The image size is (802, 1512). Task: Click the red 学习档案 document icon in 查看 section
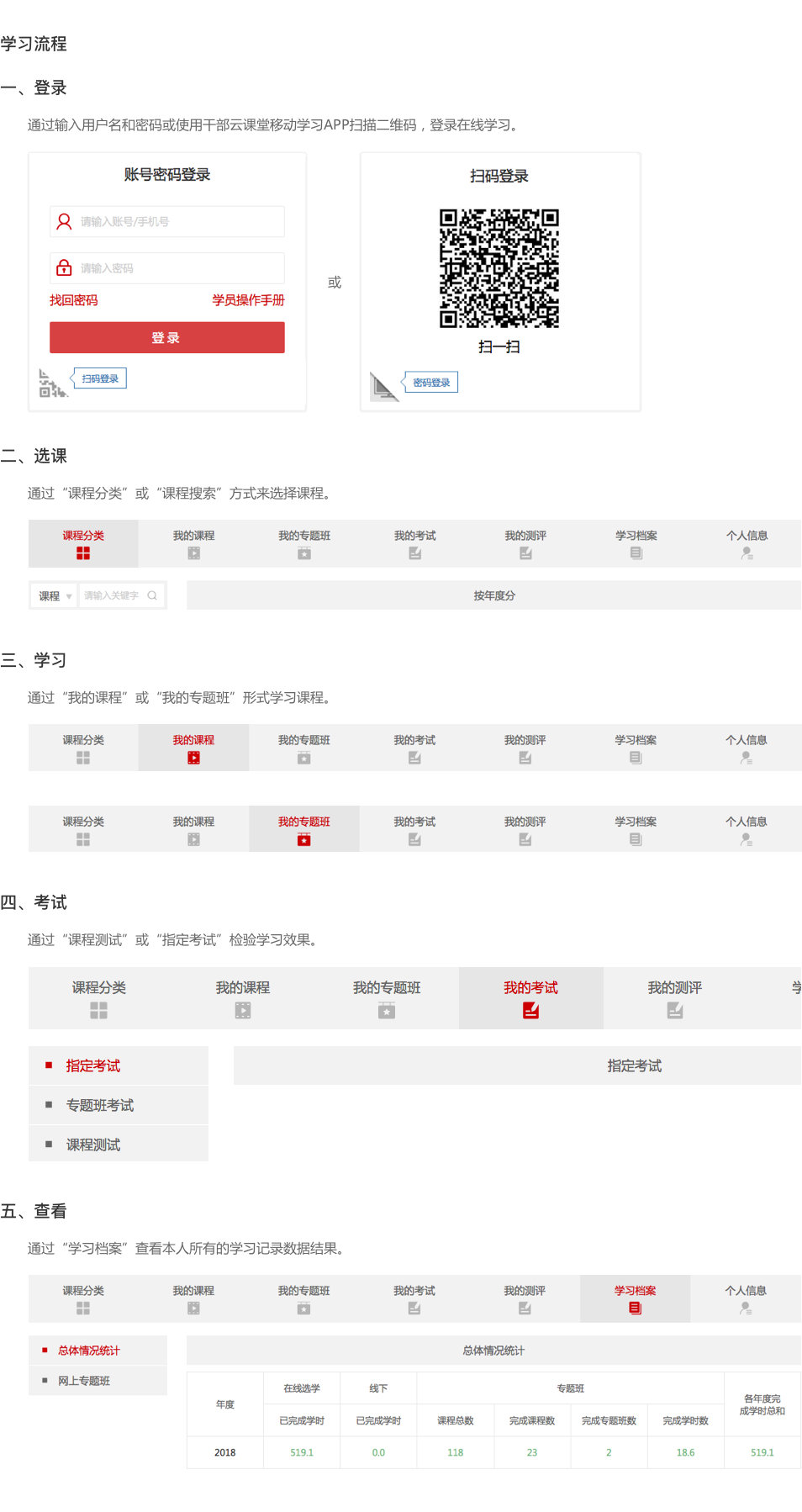[x=635, y=1308]
